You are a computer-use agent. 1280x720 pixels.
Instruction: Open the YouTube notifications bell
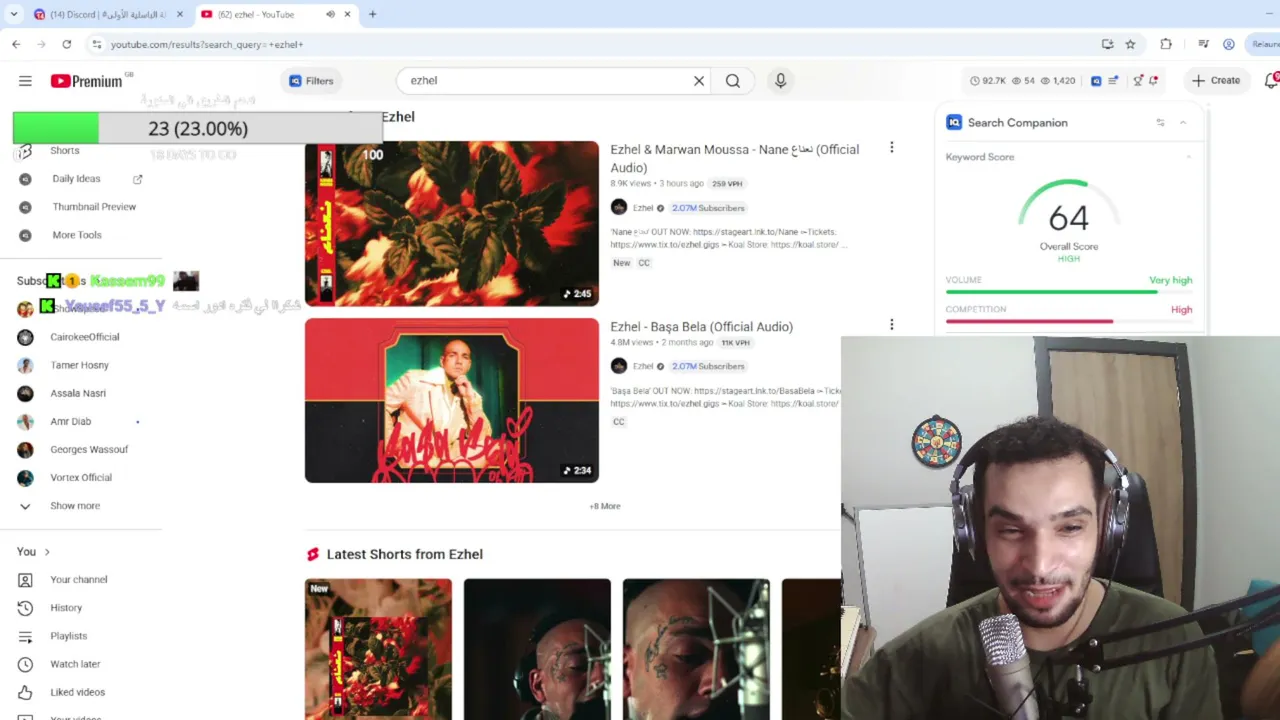pyautogui.click(x=1271, y=81)
